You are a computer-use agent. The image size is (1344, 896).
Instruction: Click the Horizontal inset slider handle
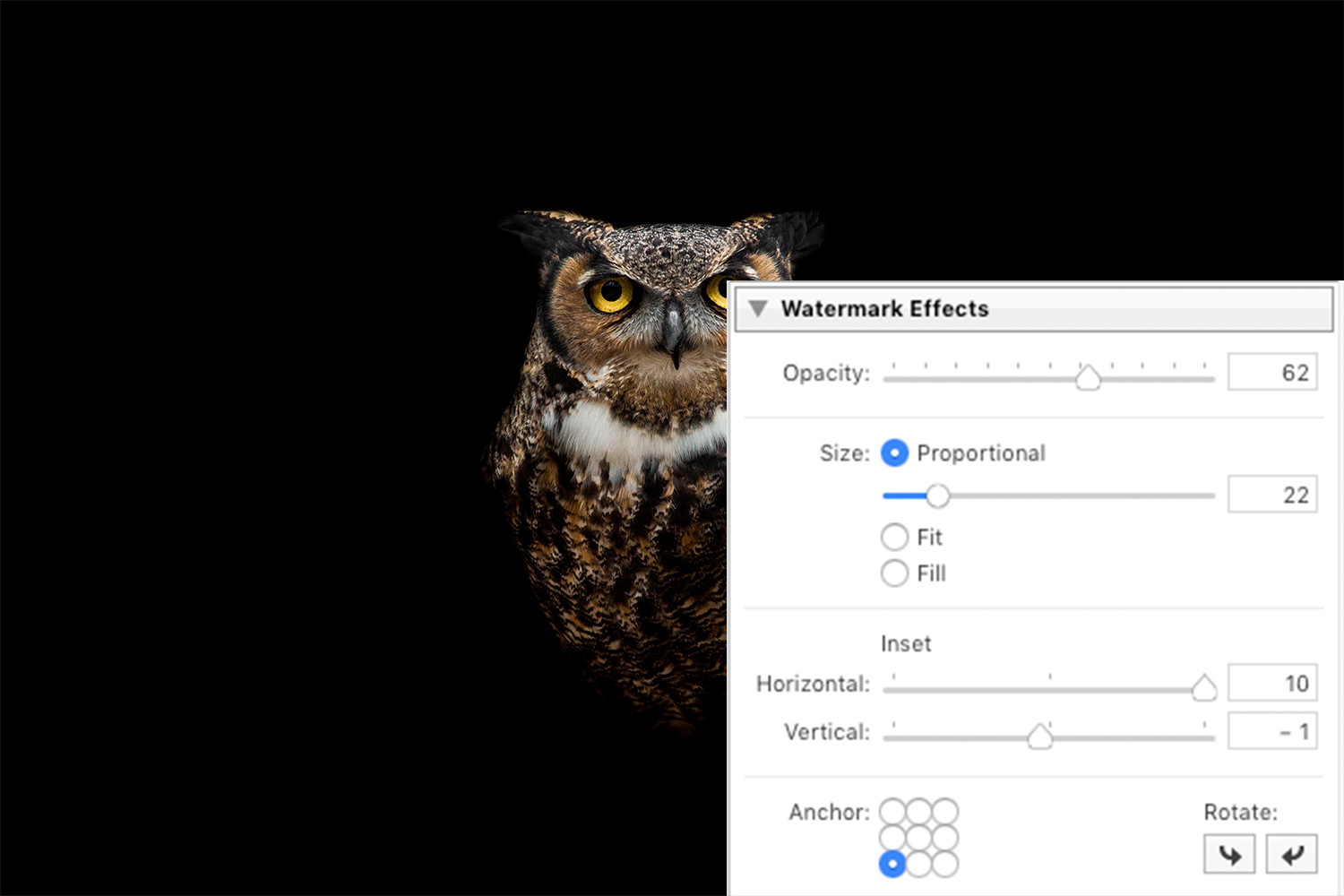(1204, 688)
